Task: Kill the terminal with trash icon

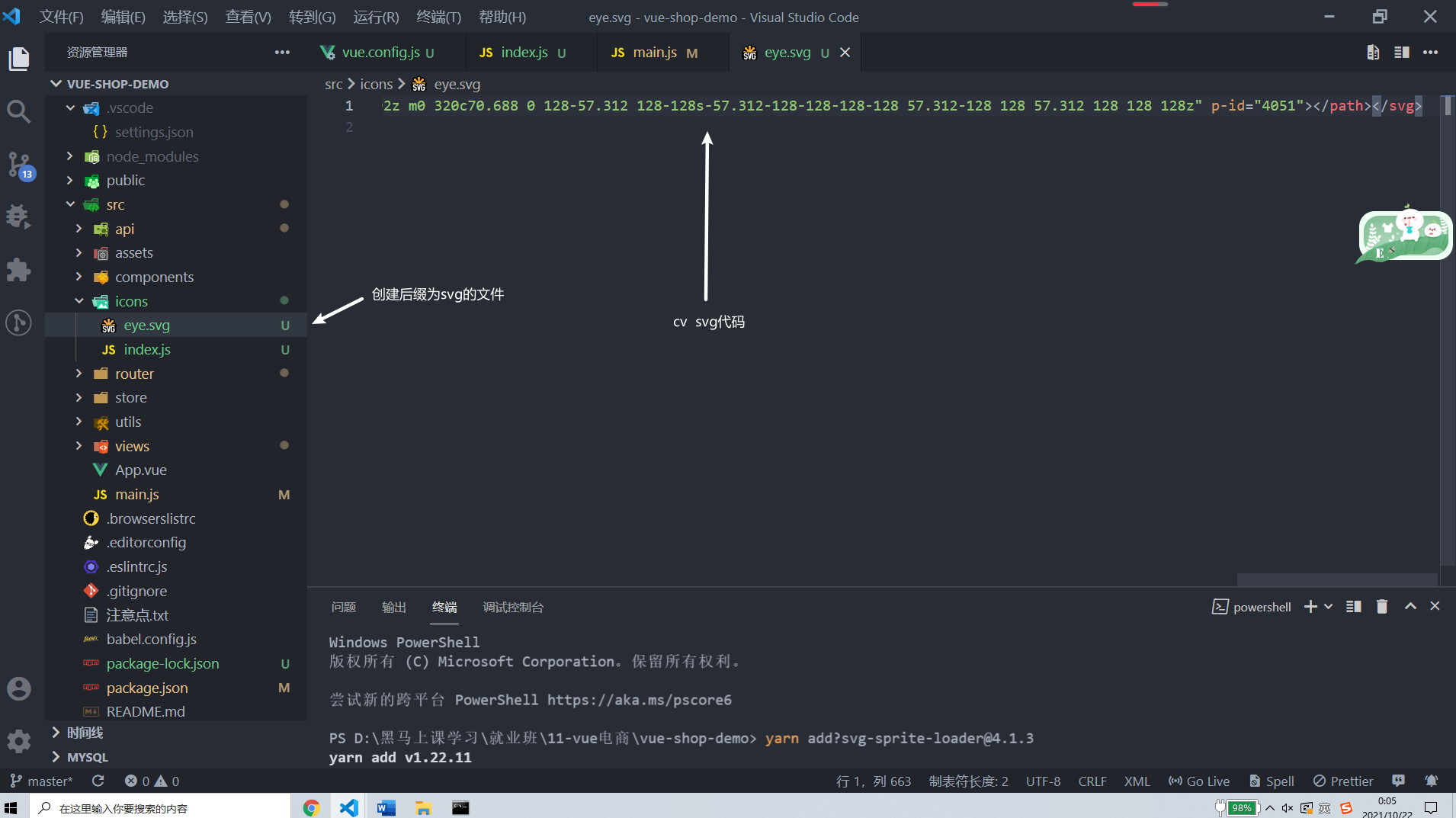Action: coord(1381,606)
